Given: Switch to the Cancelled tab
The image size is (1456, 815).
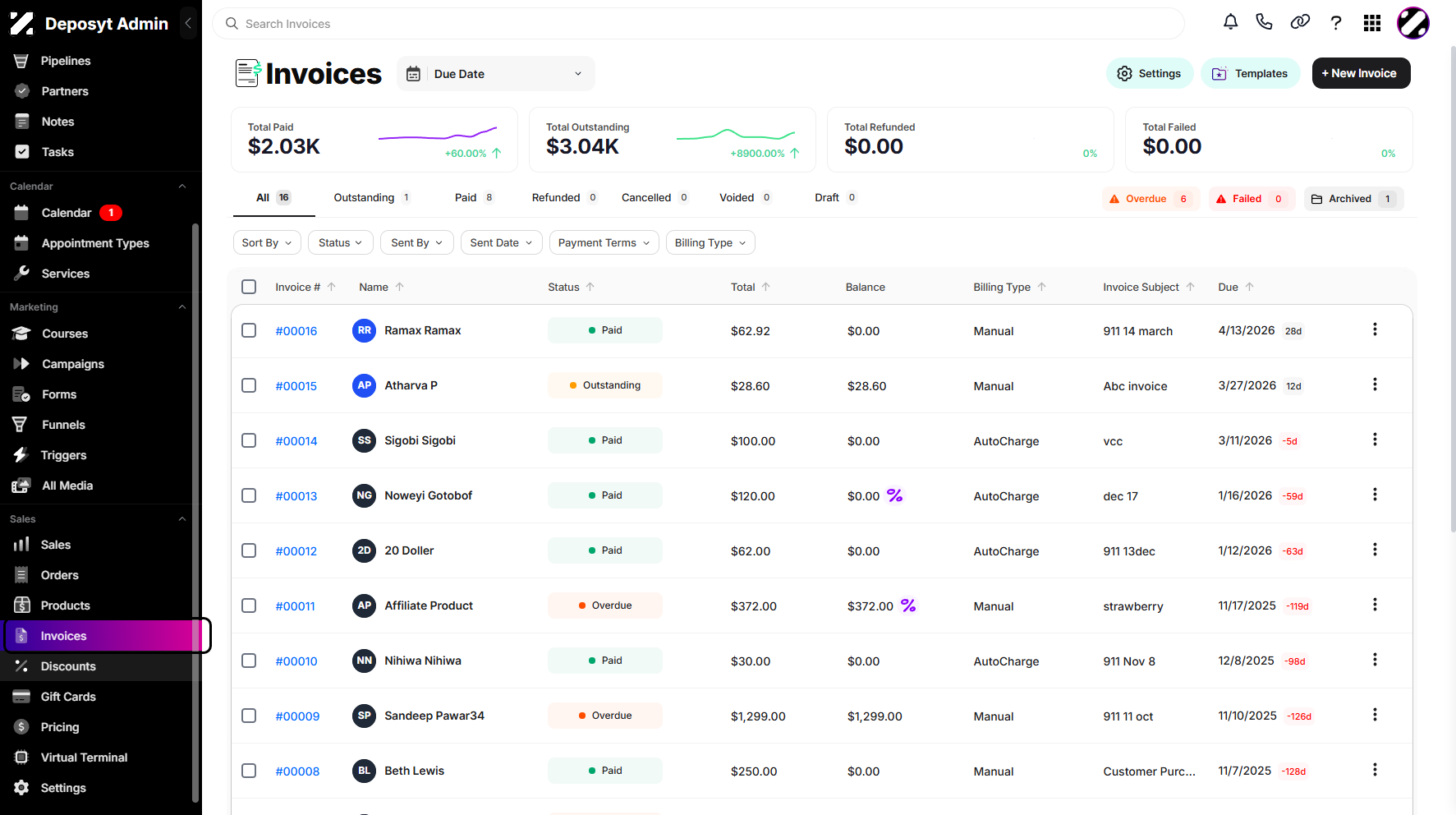Looking at the screenshot, I should click(x=655, y=197).
